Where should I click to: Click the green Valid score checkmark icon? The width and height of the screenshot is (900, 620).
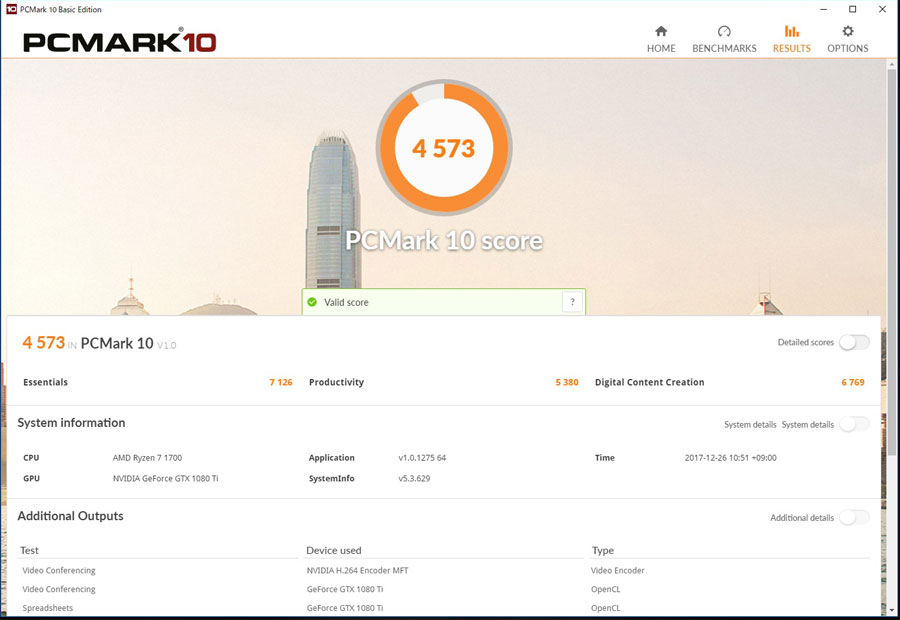tap(312, 302)
